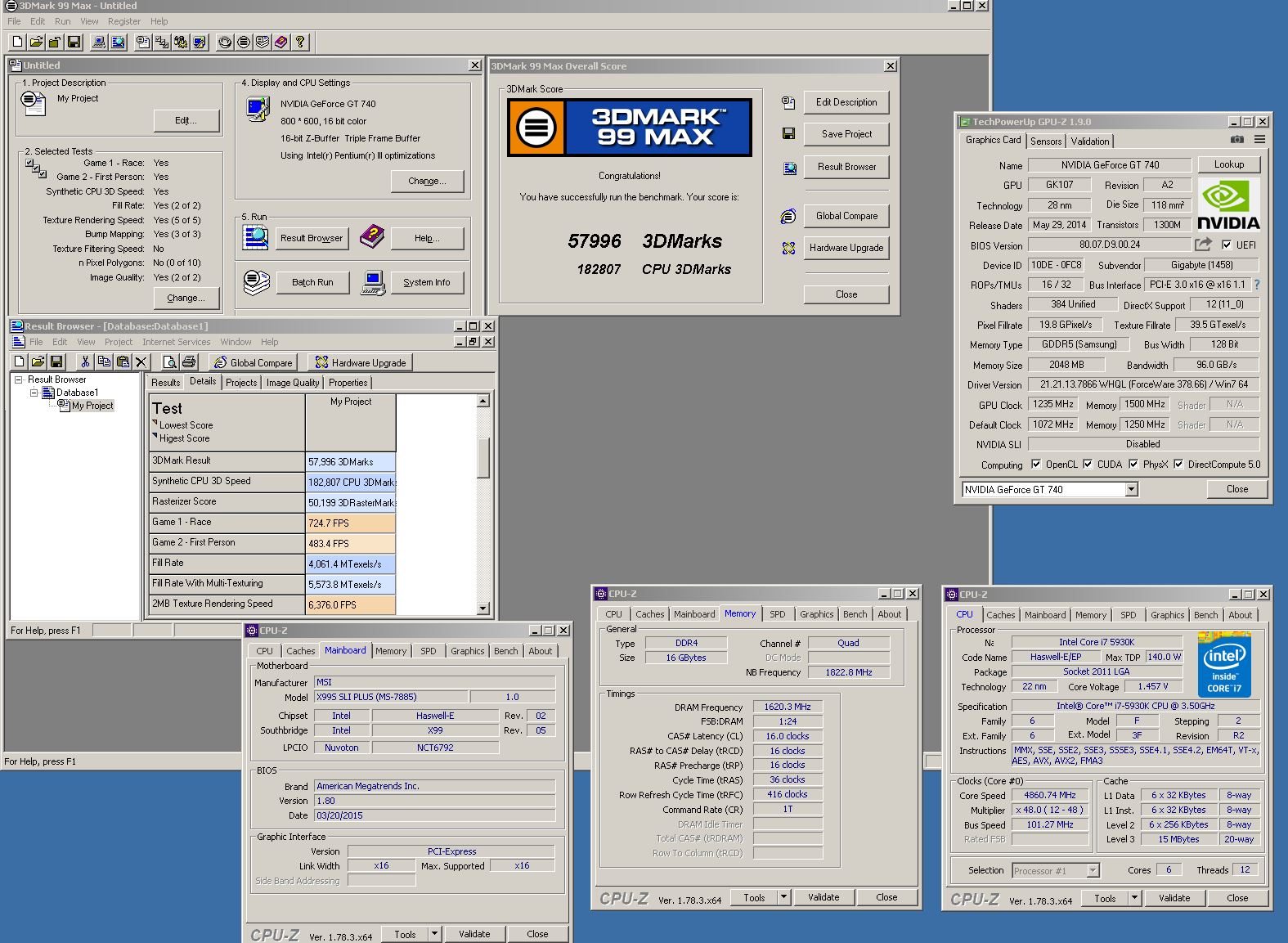This screenshot has width=1288, height=943.
Task: Click System Info button in Untitled window
Action: [x=427, y=282]
